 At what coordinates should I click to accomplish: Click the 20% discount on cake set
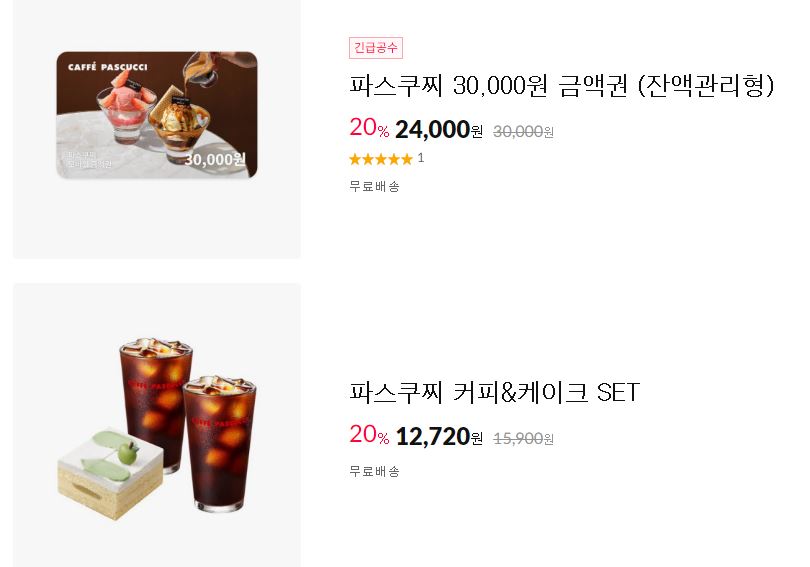369,434
